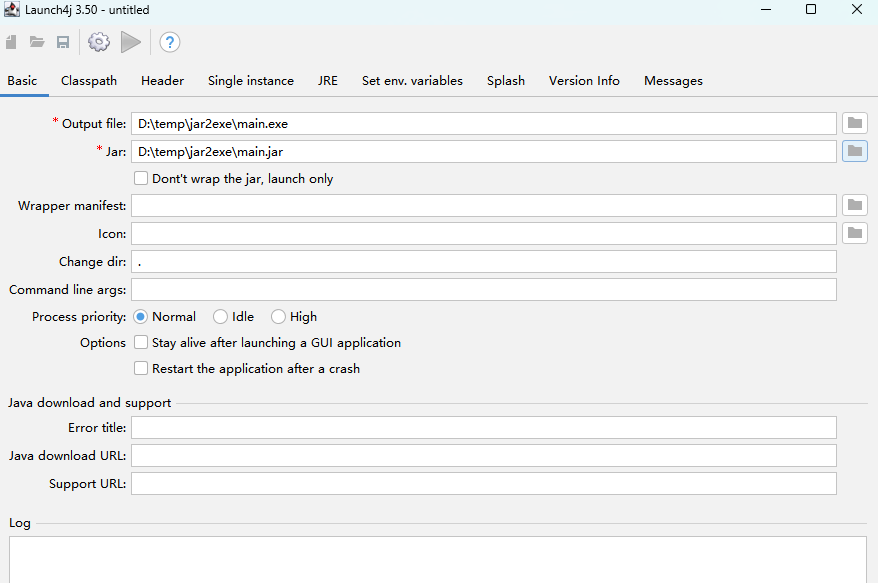
Task: Build the wrapper with the gear icon
Action: tap(99, 42)
